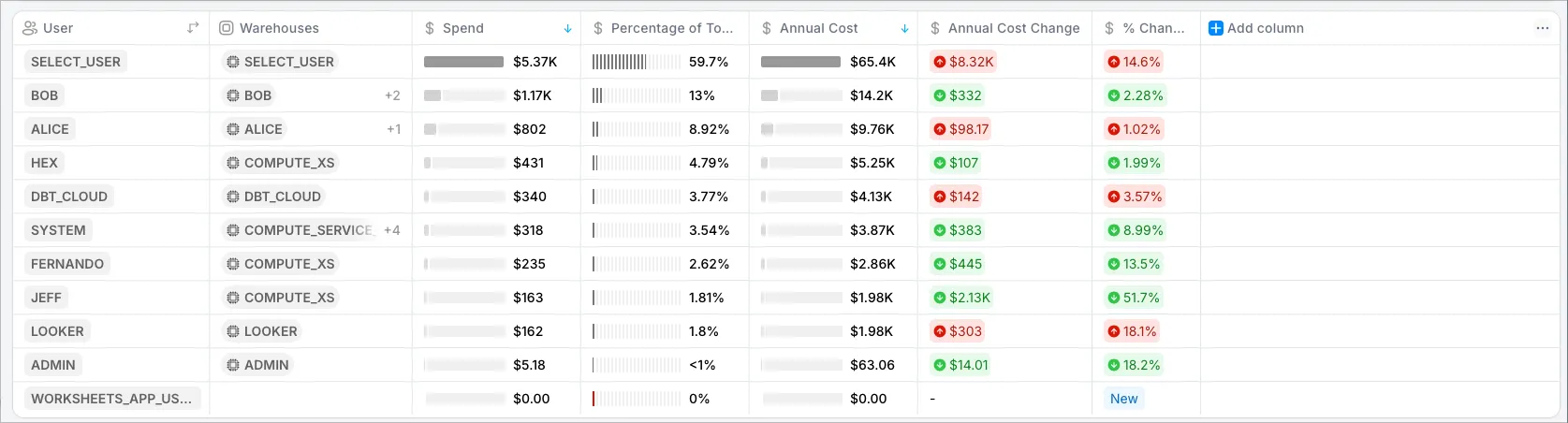Click the Spend column sort arrow
The width and height of the screenshot is (1568, 423).
pyautogui.click(x=567, y=28)
